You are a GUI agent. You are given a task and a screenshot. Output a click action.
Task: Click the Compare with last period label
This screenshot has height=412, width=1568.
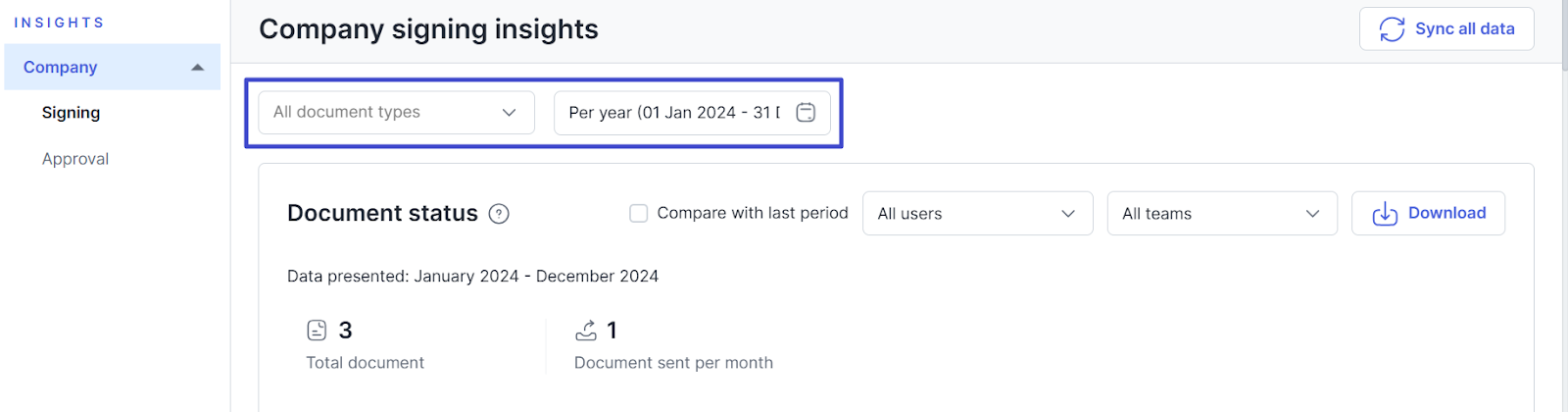click(x=753, y=213)
